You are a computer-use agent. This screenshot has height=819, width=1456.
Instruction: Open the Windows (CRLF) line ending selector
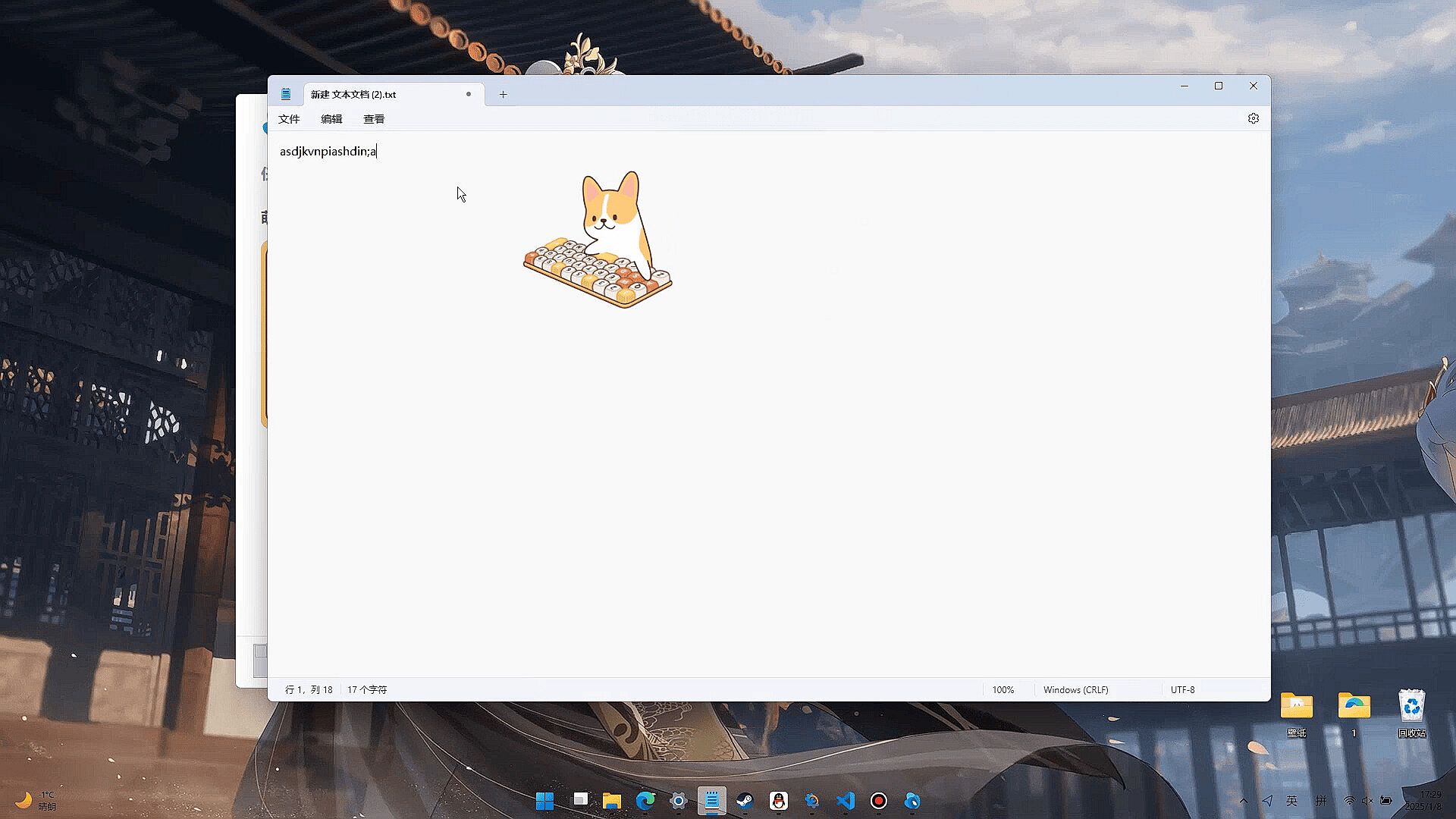coord(1075,689)
